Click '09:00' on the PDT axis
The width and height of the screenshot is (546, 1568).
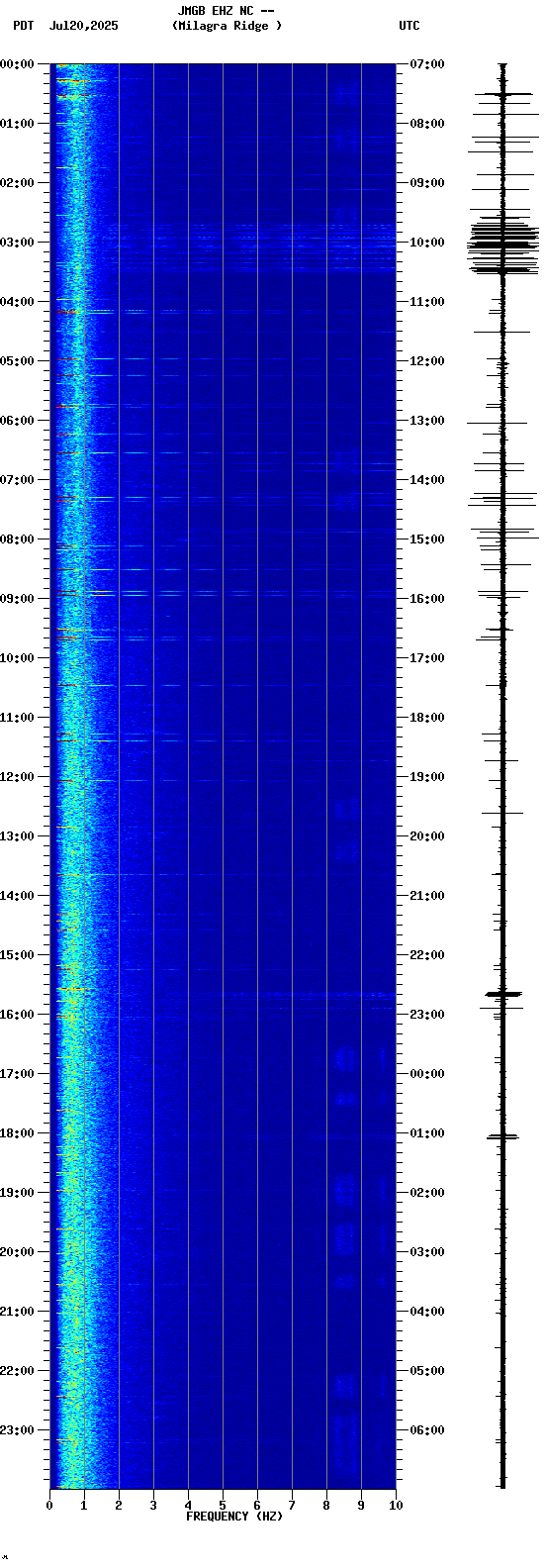pos(17,599)
